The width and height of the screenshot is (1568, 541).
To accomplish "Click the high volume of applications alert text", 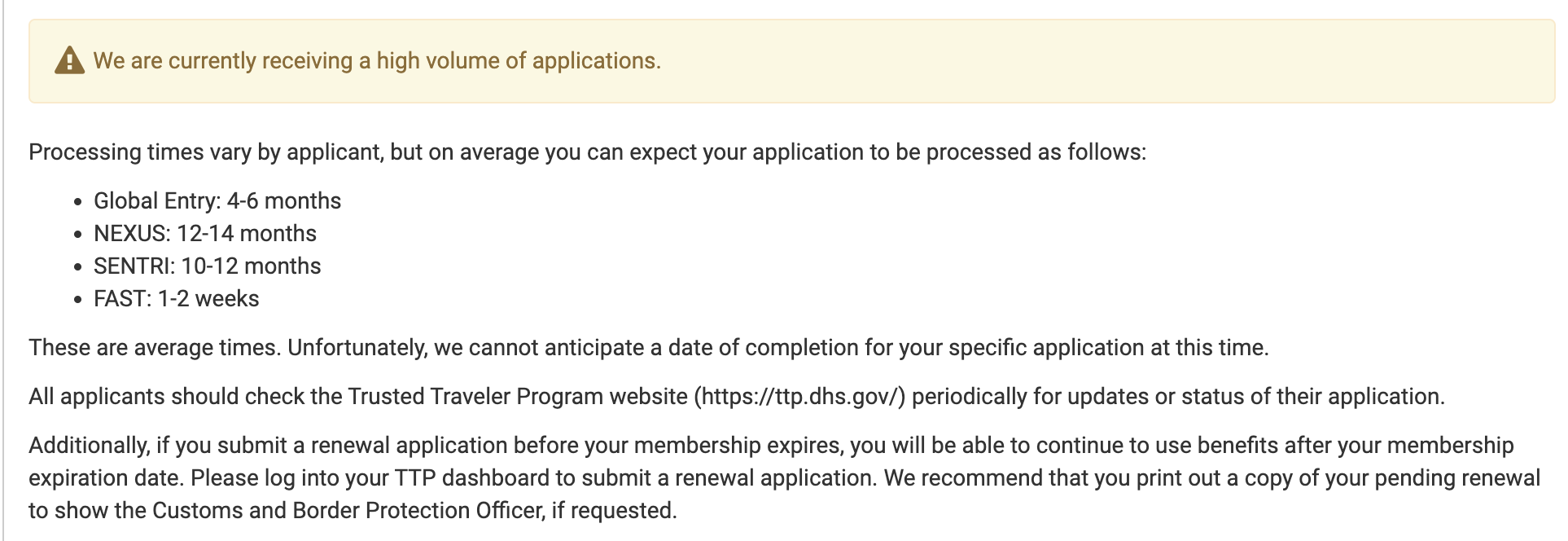I will 376,61.
